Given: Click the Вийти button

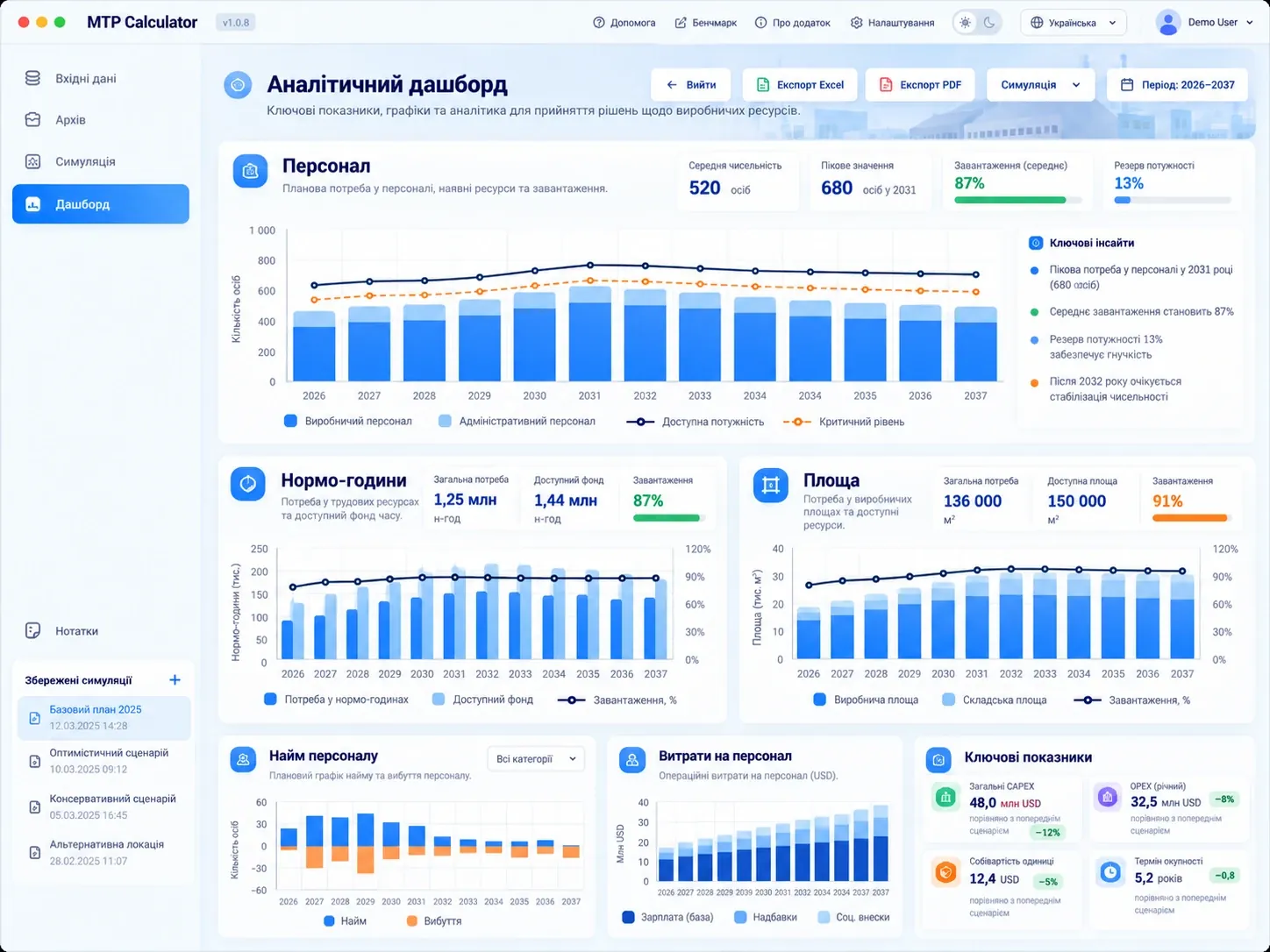Looking at the screenshot, I should coord(691,85).
